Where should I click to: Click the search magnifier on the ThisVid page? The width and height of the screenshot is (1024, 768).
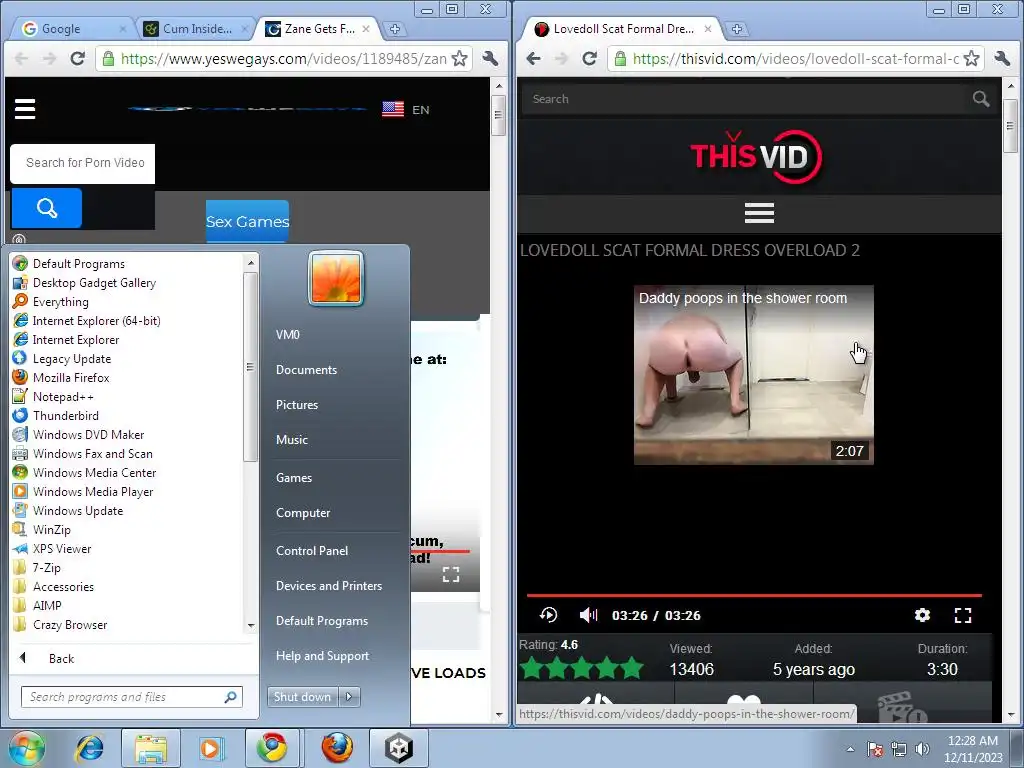(x=980, y=99)
